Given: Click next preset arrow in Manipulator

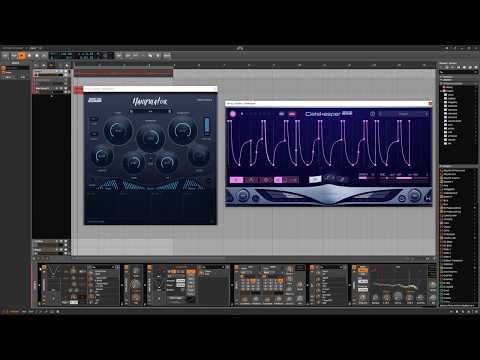Looking at the screenshot, I should tap(170, 111).
